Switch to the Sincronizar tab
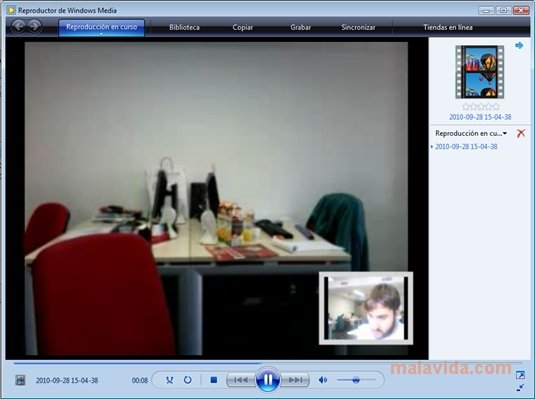This screenshot has width=535, height=399. (x=358, y=27)
